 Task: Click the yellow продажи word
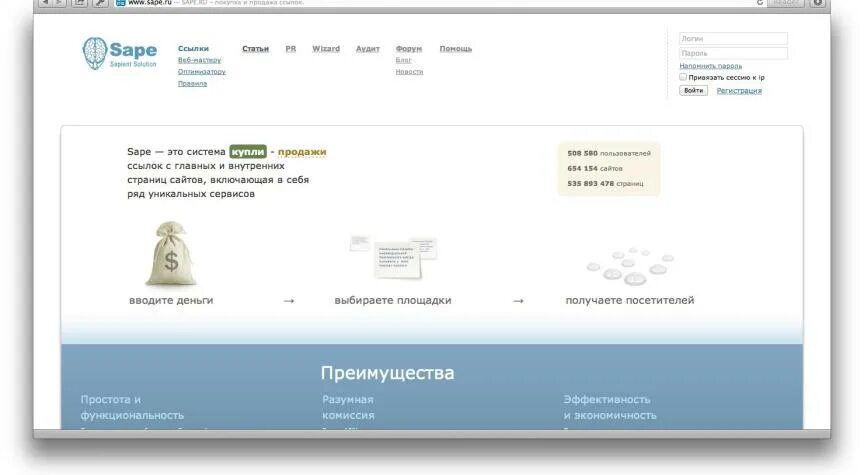(x=302, y=152)
